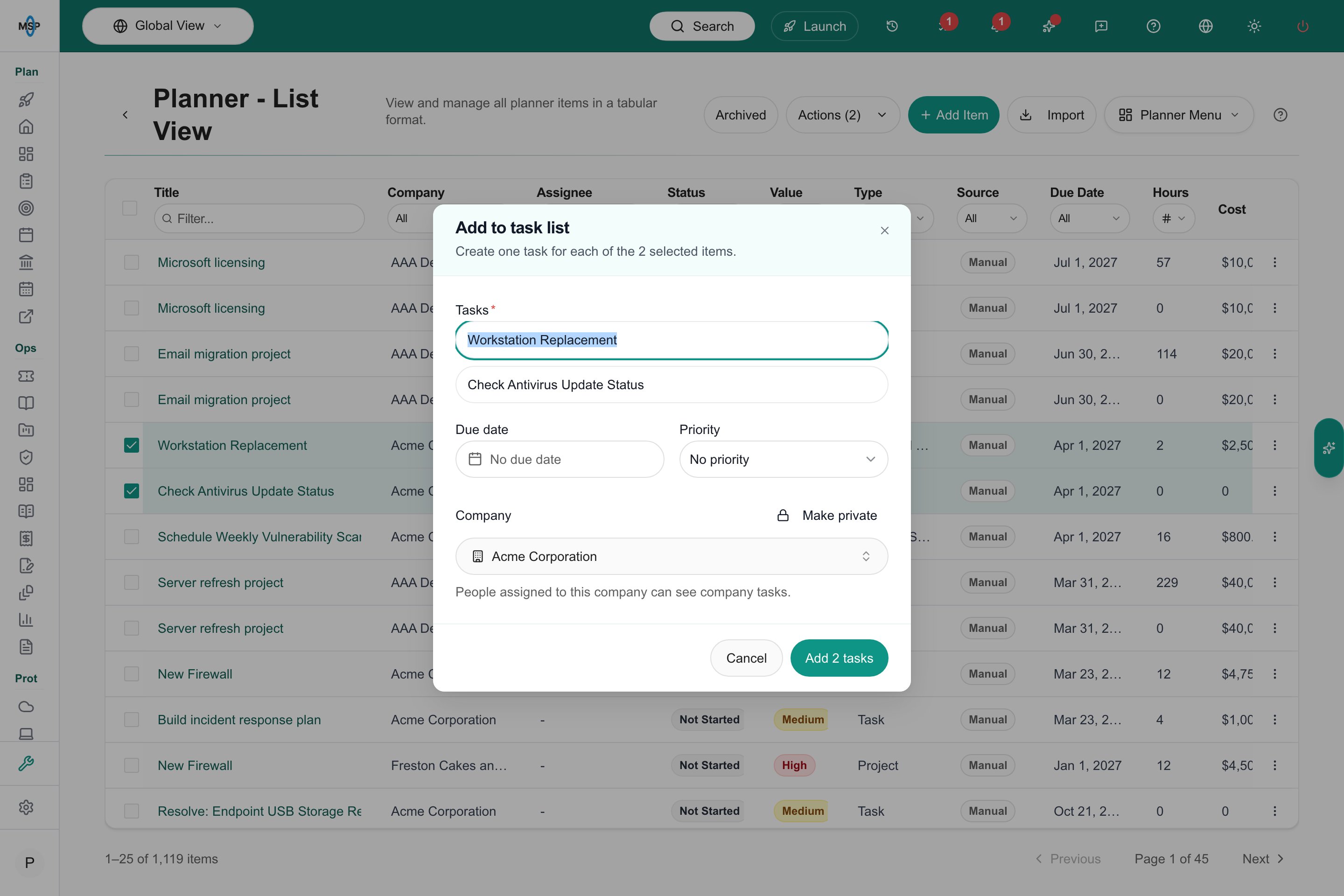1344x896 pixels.
Task: Pick a date in the No due date field
Action: click(560, 459)
